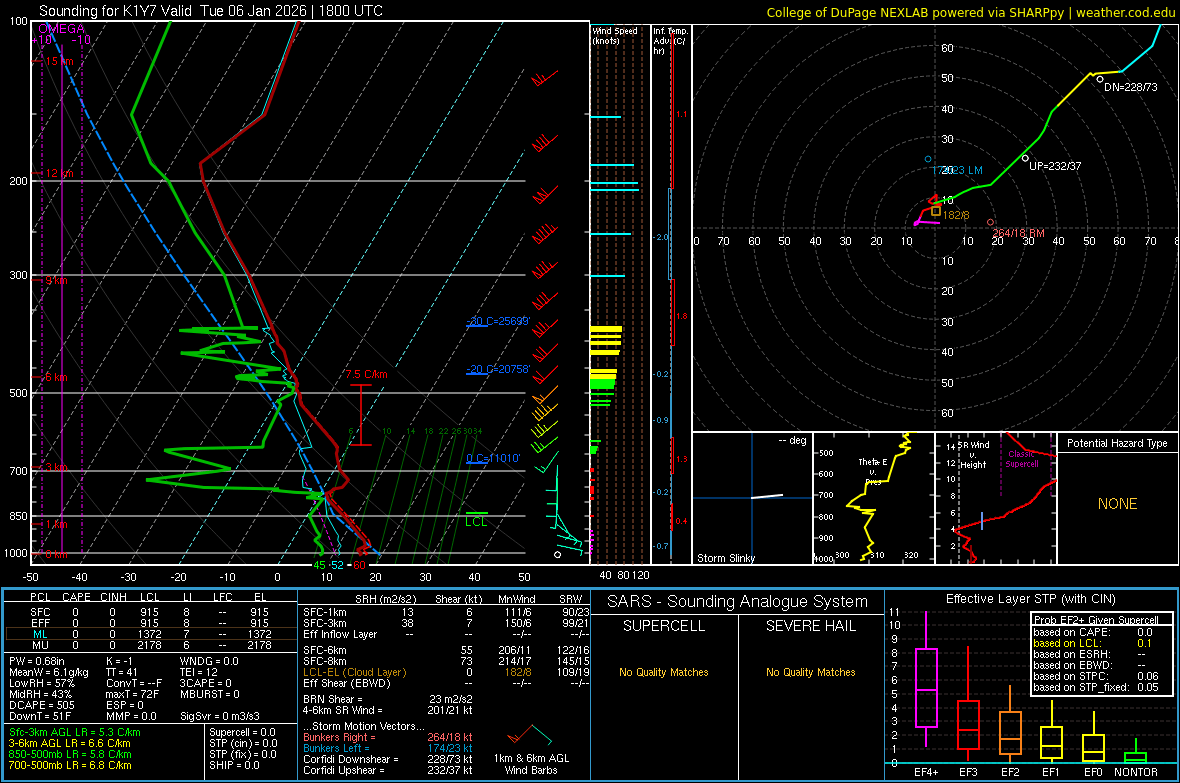
Task: Click the blue 'Bunkers Left =' label
Action: [336, 748]
